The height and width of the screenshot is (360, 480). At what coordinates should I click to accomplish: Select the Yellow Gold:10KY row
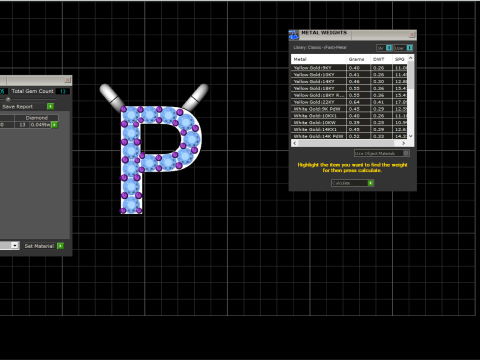pyautogui.click(x=349, y=75)
